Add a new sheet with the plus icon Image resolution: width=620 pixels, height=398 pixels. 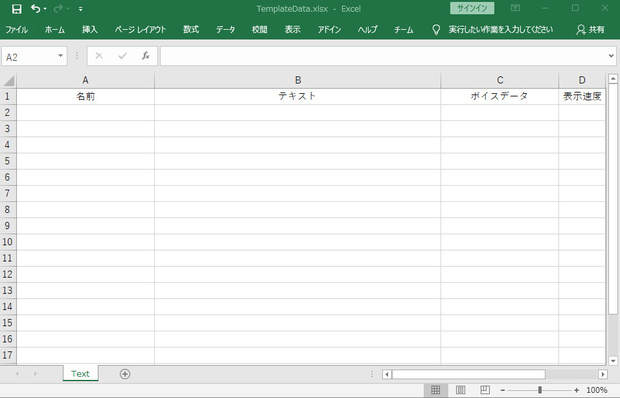[125, 374]
